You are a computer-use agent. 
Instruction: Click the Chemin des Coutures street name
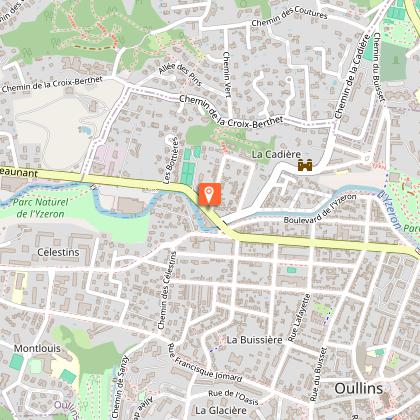point(289,17)
